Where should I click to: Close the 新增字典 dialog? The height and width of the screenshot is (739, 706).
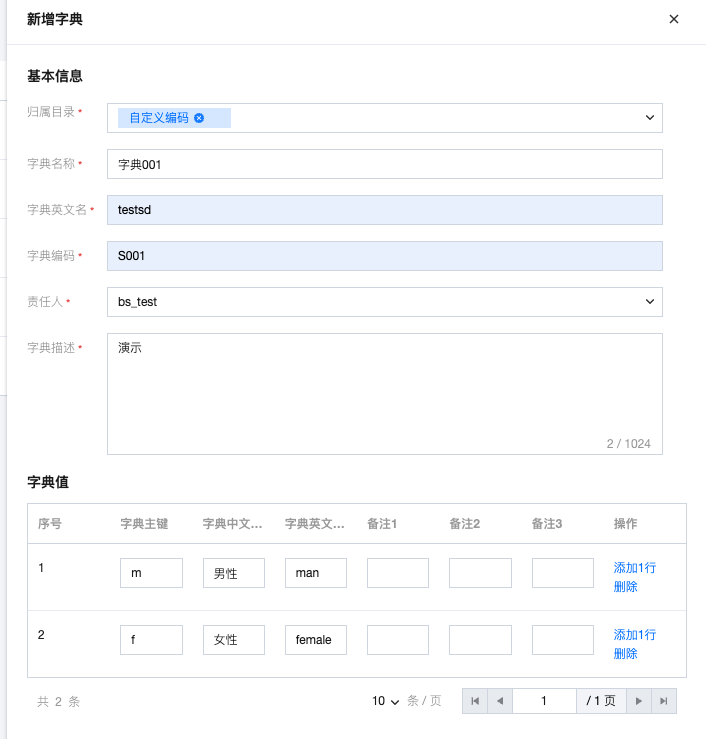tap(673, 19)
